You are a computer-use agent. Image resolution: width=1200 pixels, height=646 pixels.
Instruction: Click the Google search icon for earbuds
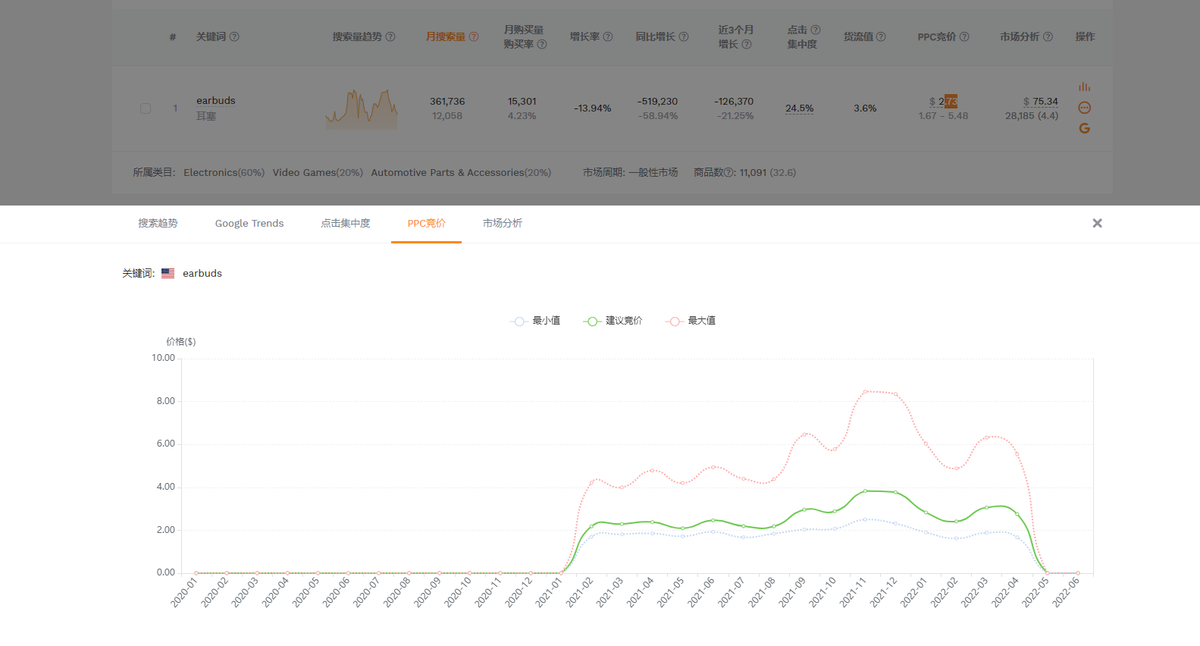point(1084,128)
